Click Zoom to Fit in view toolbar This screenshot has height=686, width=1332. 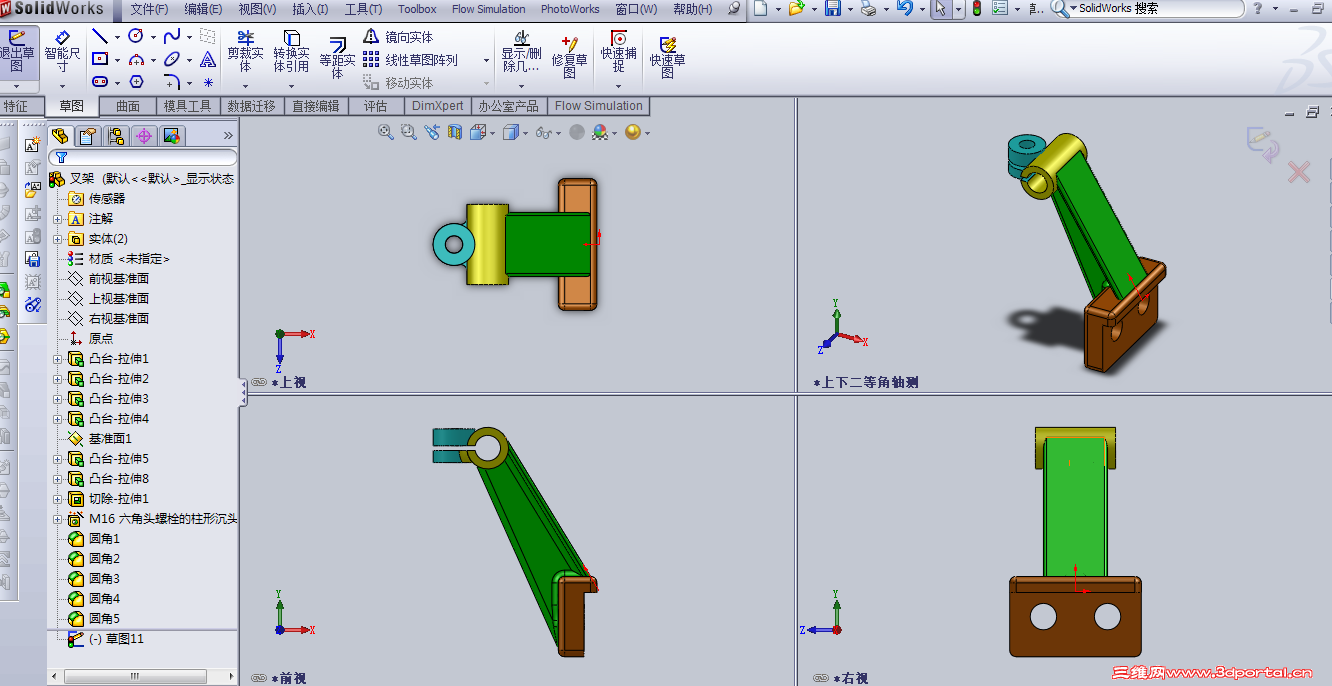[385, 132]
